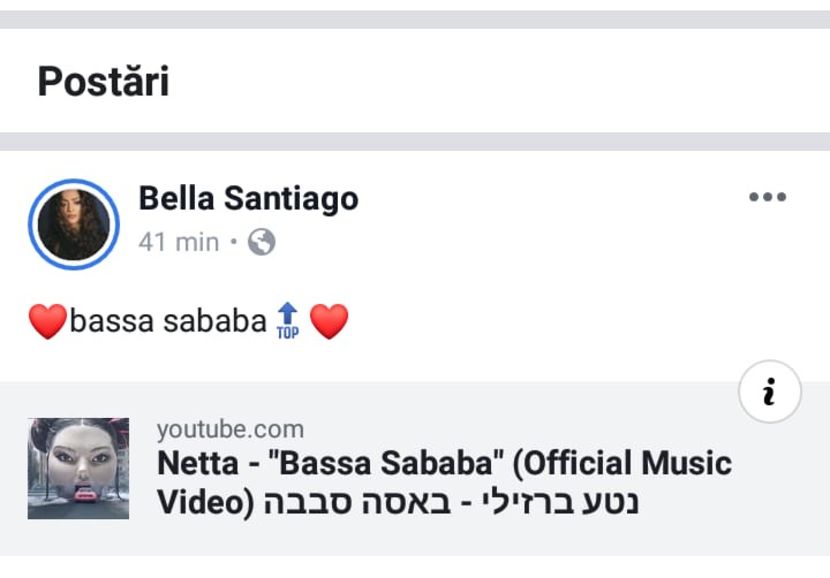Click the youtube.com domain label
The height and width of the screenshot is (578, 830).
click(x=230, y=430)
